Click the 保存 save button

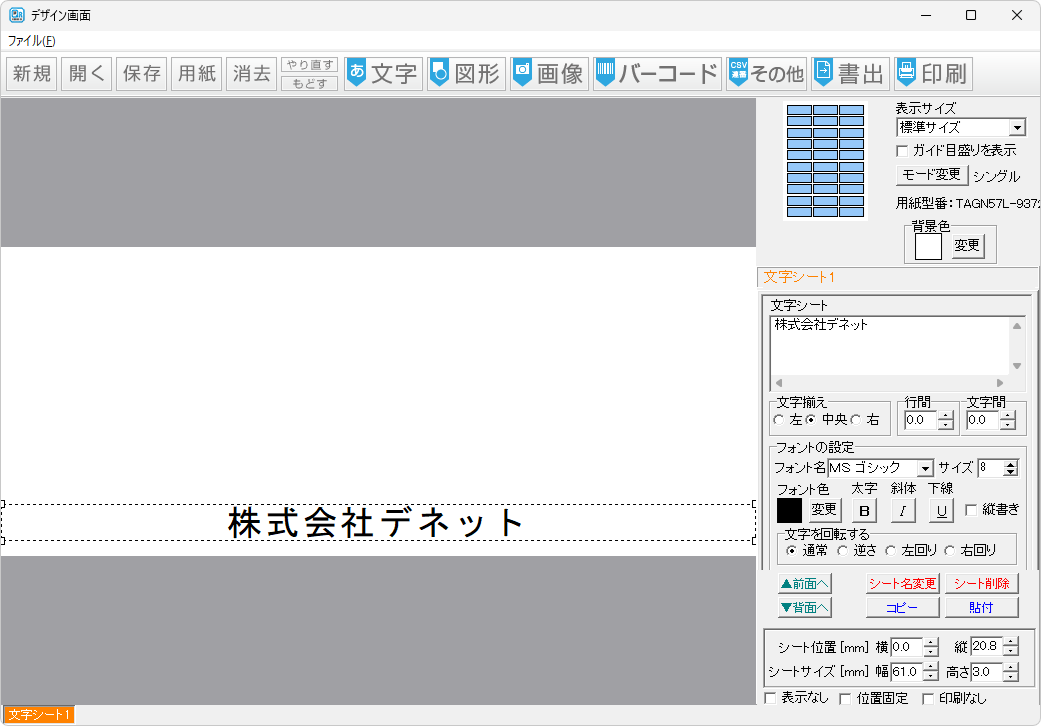click(142, 73)
